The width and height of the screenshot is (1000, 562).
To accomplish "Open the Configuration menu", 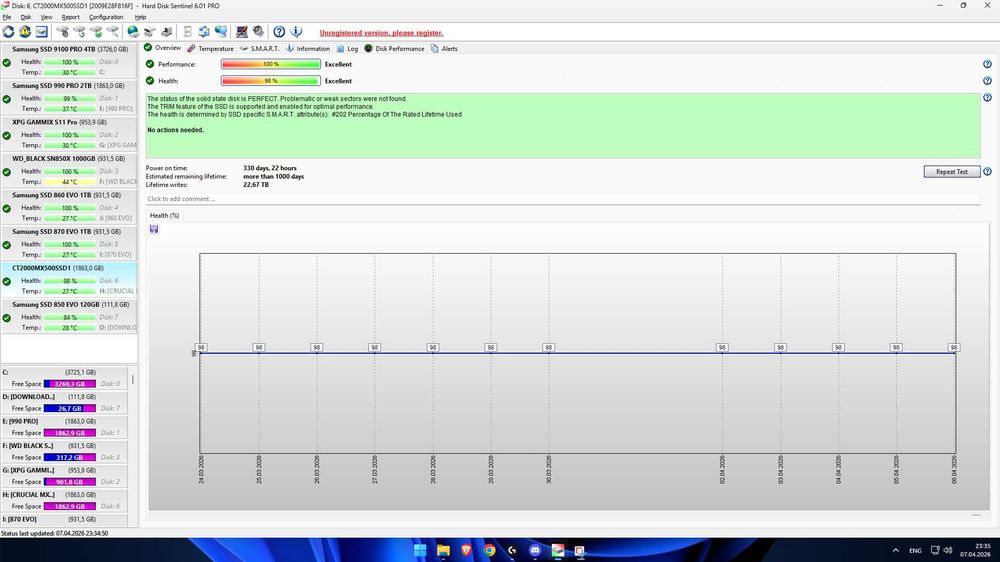I will pos(106,17).
